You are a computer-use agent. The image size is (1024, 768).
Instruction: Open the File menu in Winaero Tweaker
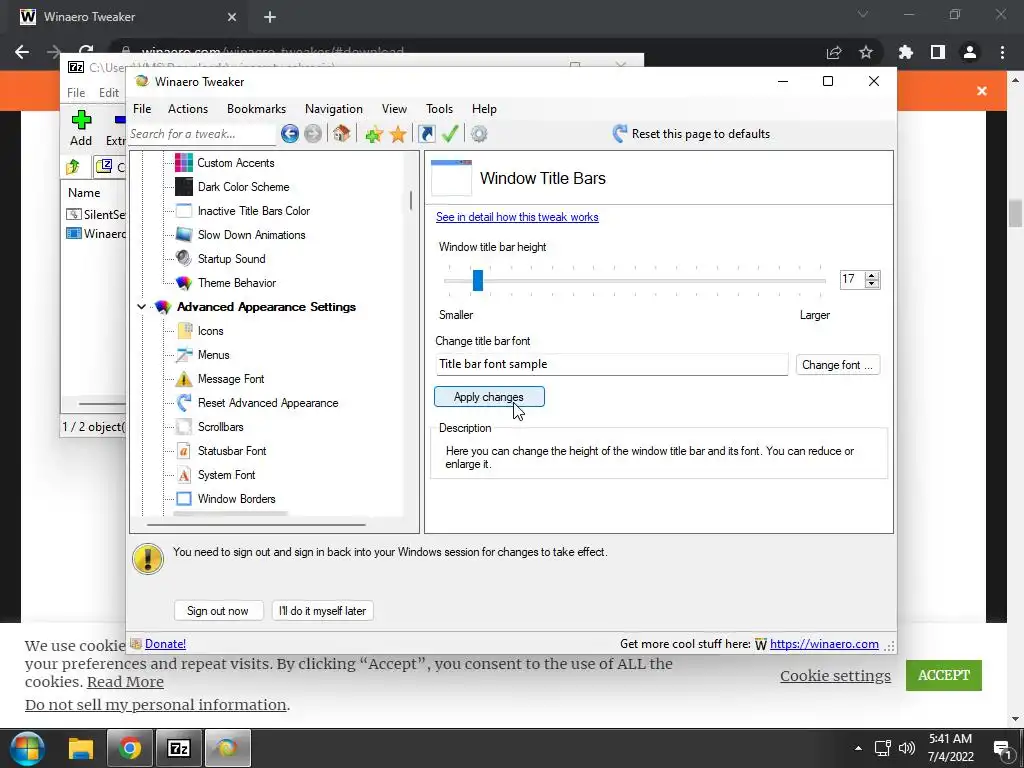coord(142,109)
